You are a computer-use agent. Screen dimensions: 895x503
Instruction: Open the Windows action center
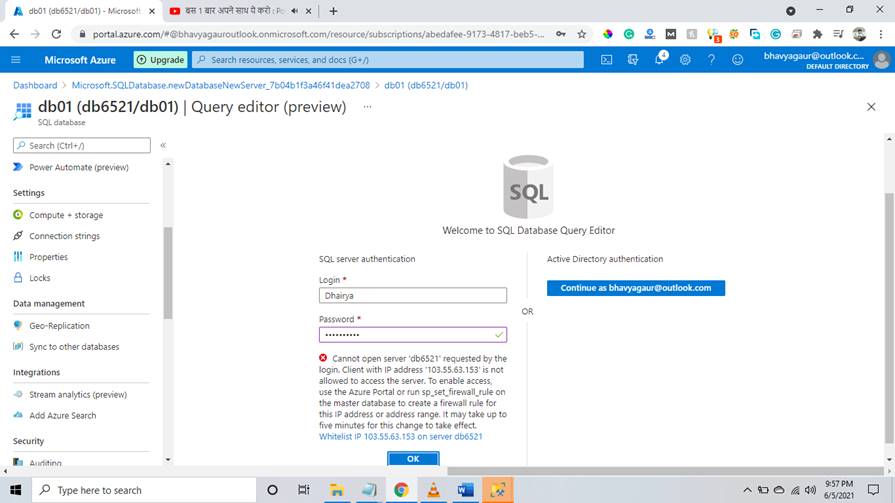pyautogui.click(x=873, y=490)
